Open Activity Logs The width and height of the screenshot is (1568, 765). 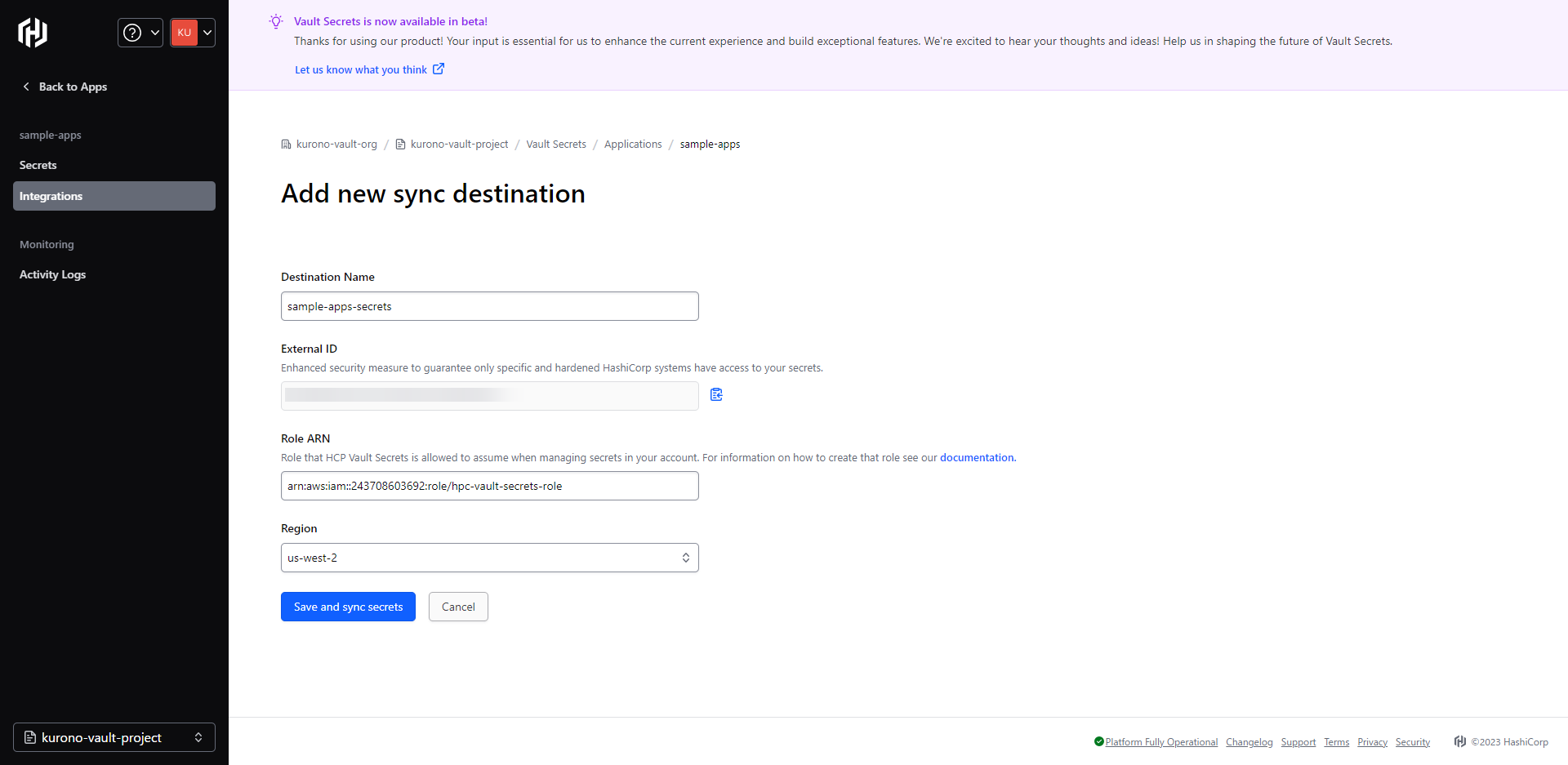52,274
